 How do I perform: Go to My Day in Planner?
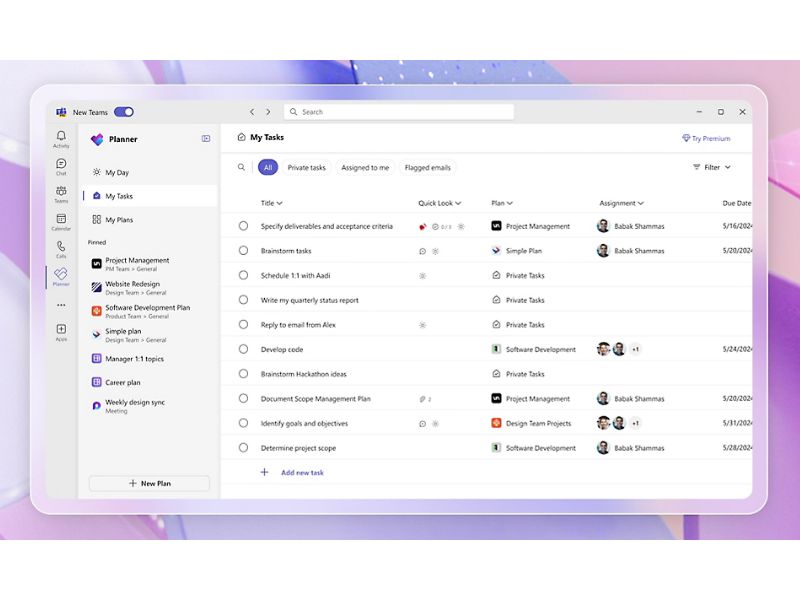[117, 172]
